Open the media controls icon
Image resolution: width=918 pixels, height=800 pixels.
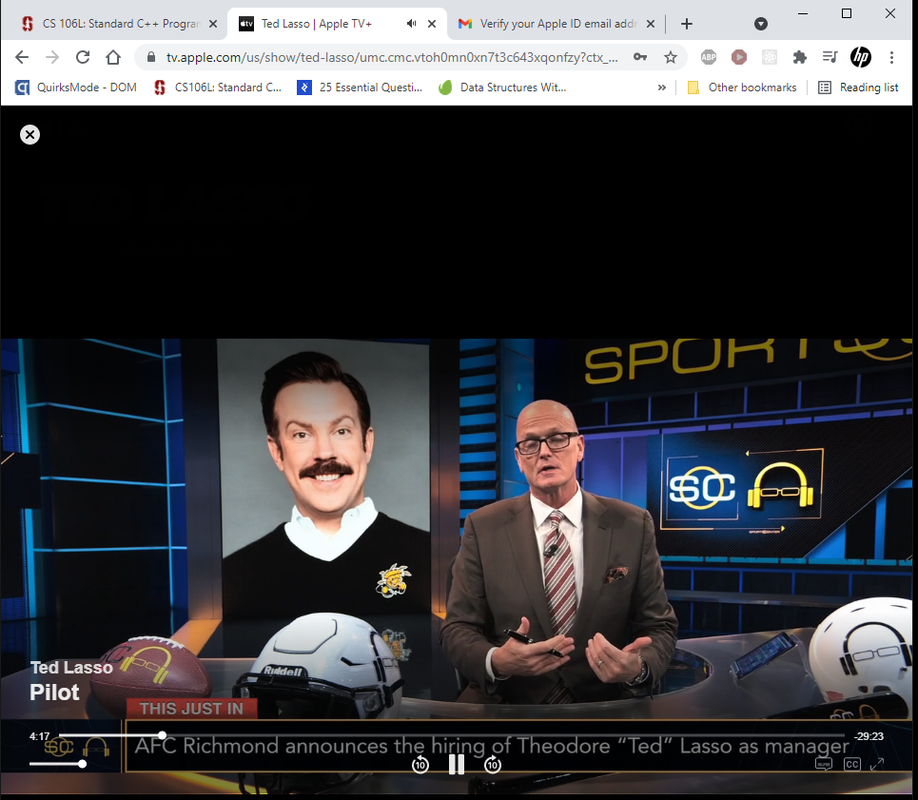(830, 57)
